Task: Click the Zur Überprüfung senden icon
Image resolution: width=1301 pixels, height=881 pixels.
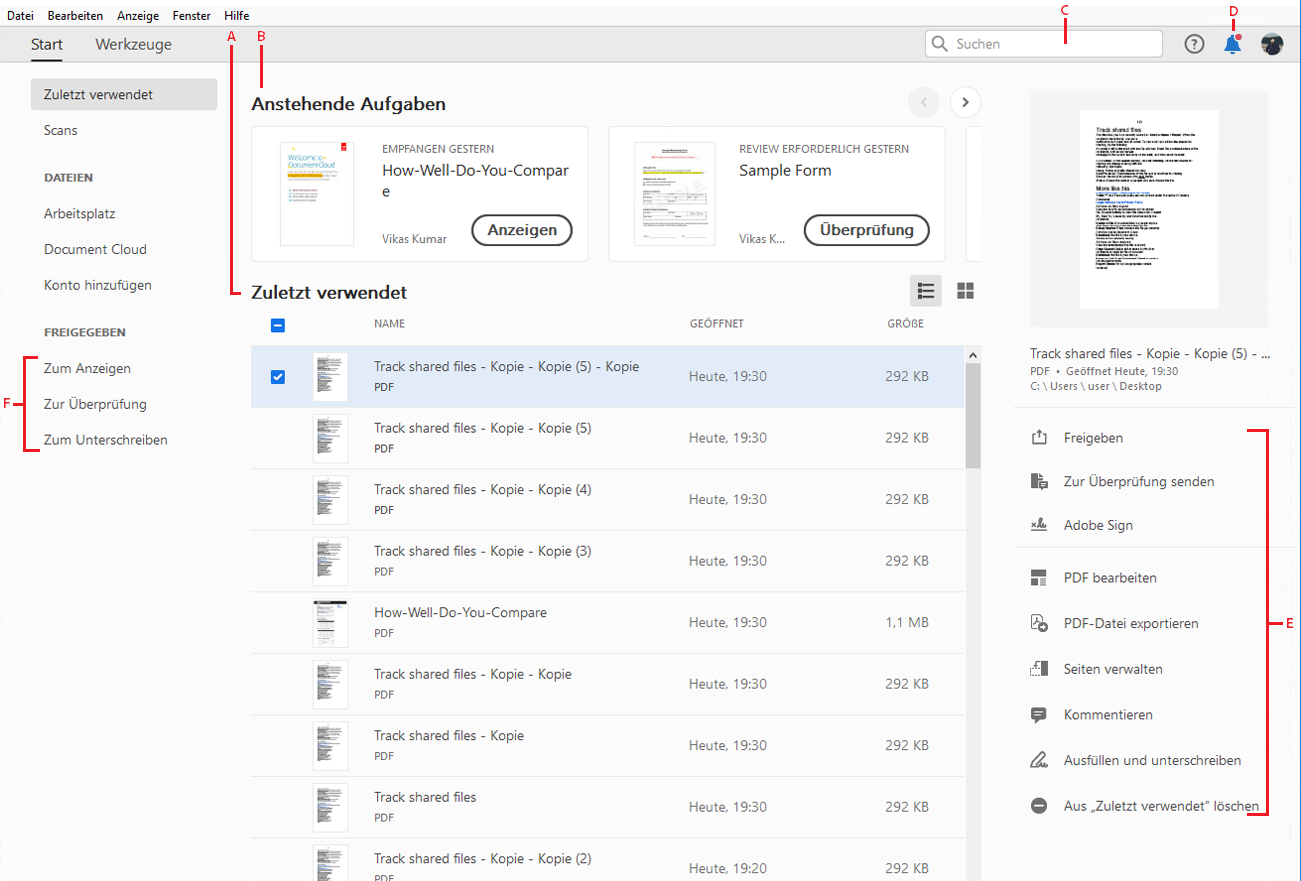Action: click(1039, 481)
